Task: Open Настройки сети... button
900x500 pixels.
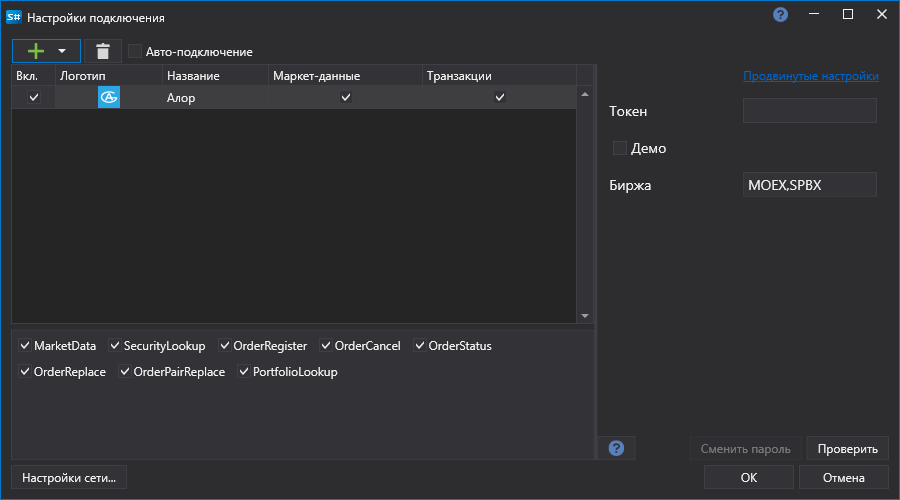Action: point(69,478)
